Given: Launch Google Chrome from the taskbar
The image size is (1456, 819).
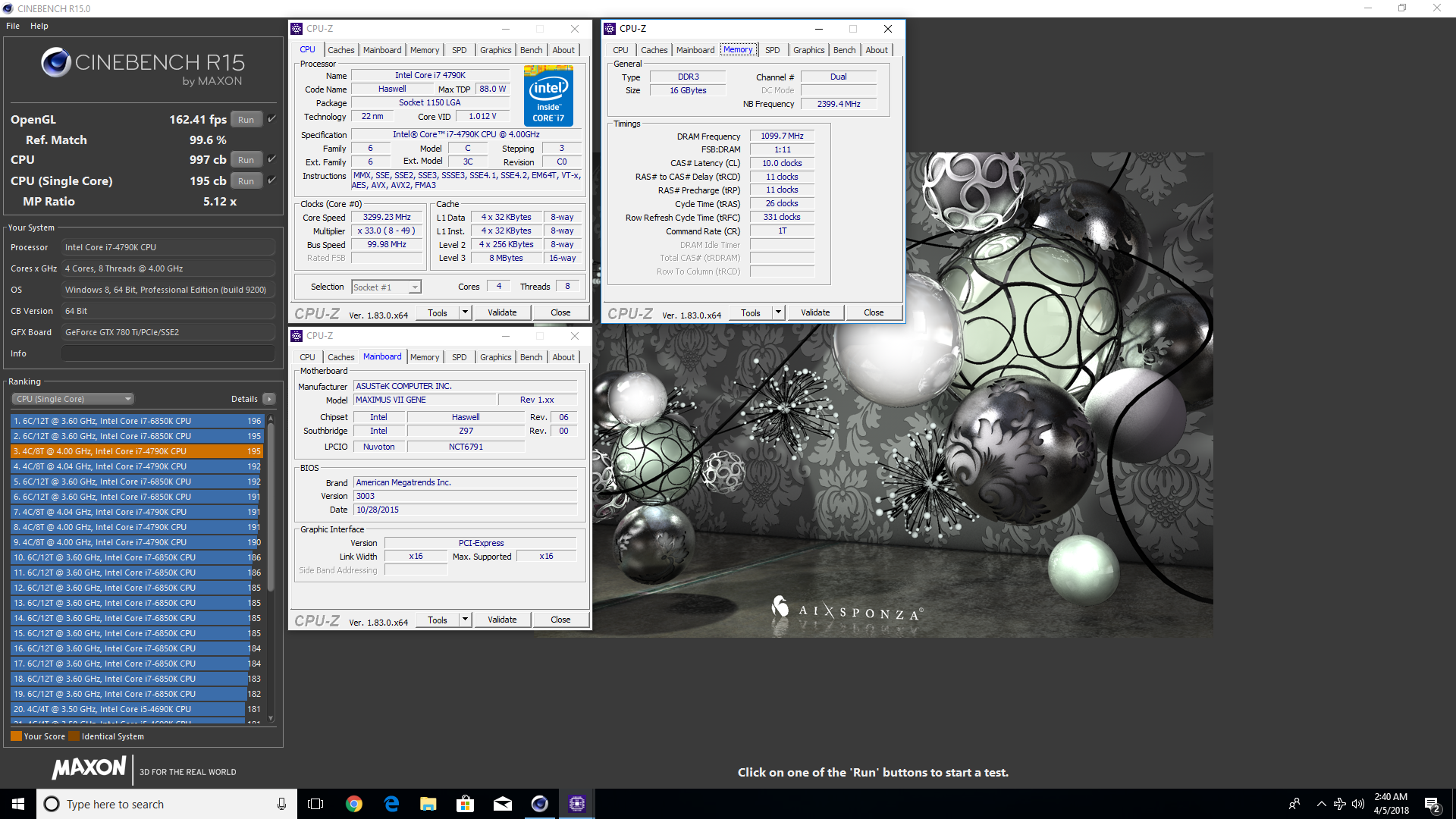Looking at the screenshot, I should click(x=354, y=804).
